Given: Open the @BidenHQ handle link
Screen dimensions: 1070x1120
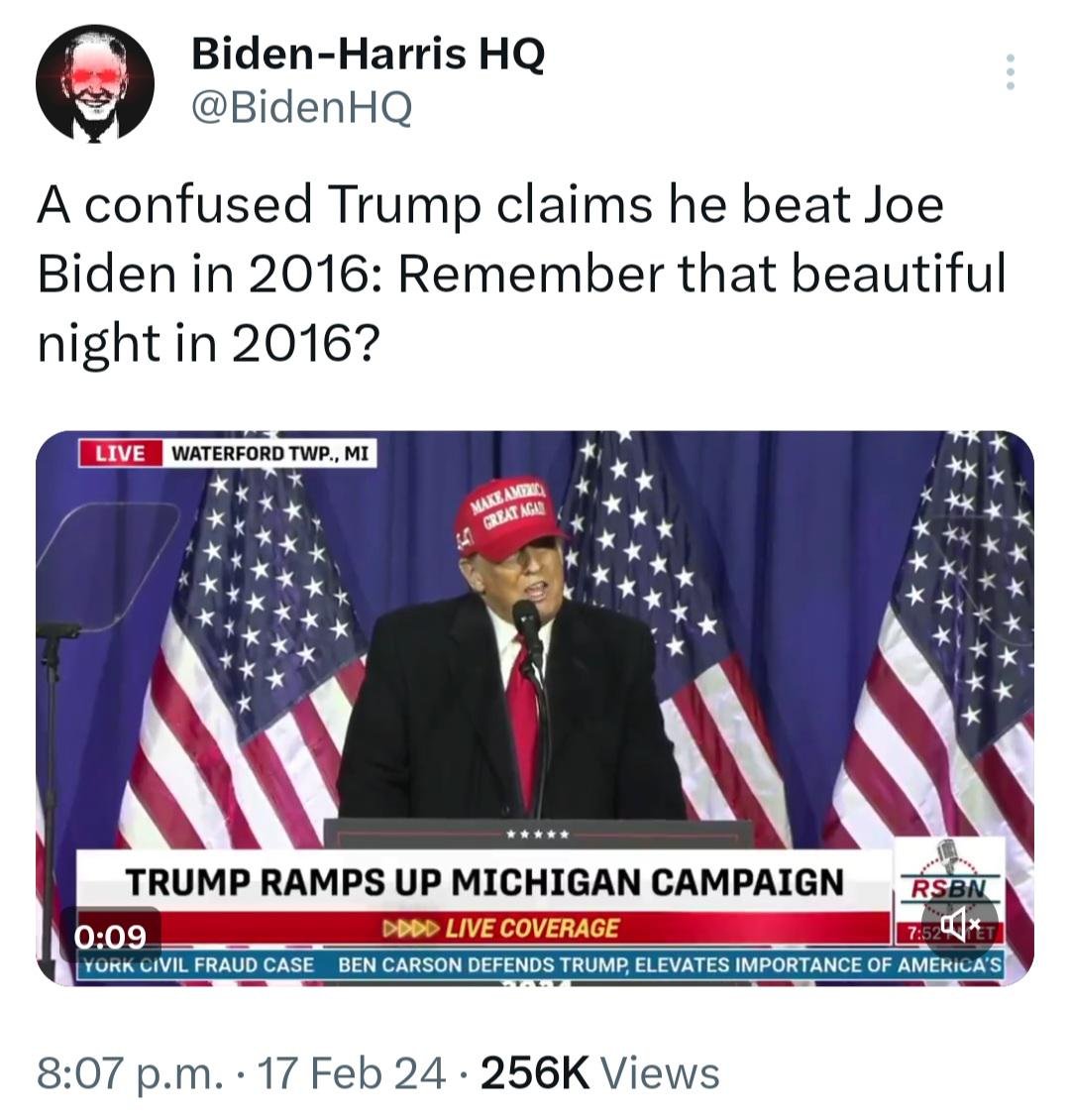Looking at the screenshot, I should click(x=301, y=109).
